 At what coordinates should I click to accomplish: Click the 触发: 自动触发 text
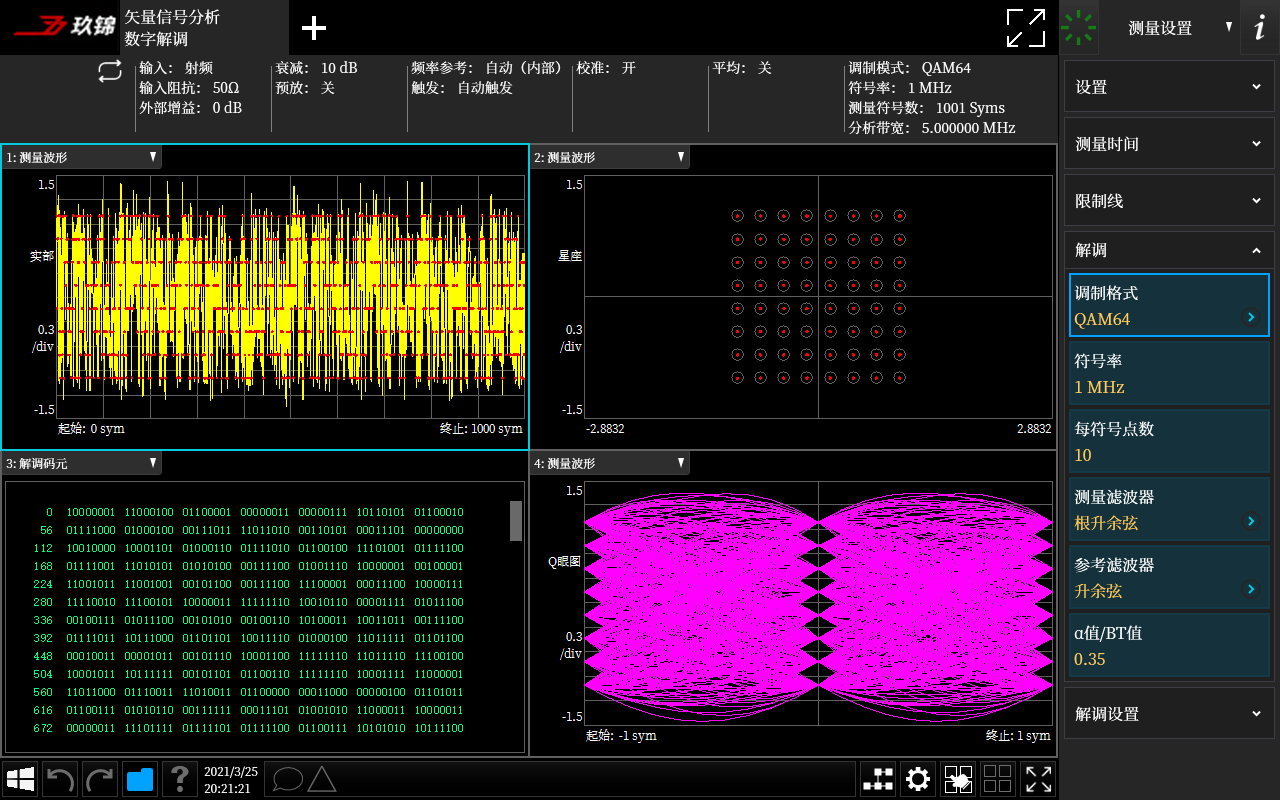click(x=462, y=88)
